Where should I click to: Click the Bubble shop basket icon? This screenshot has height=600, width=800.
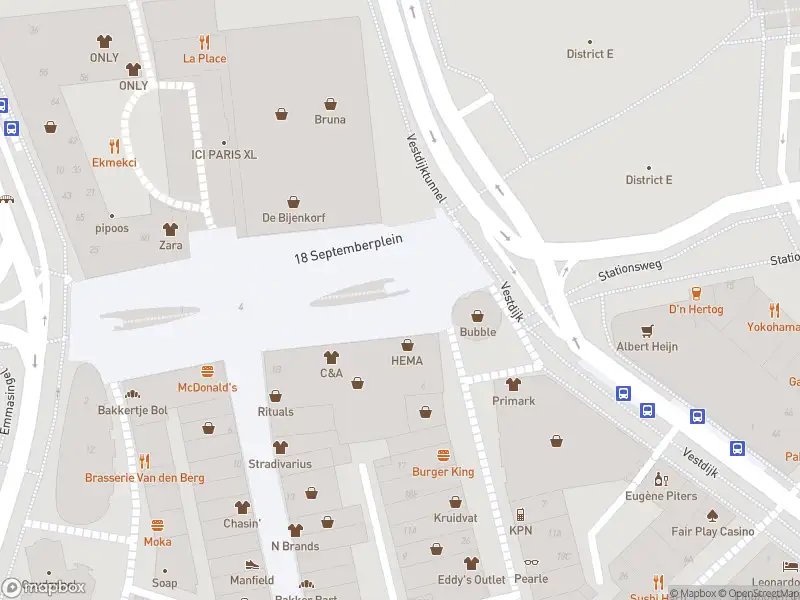[x=478, y=316]
